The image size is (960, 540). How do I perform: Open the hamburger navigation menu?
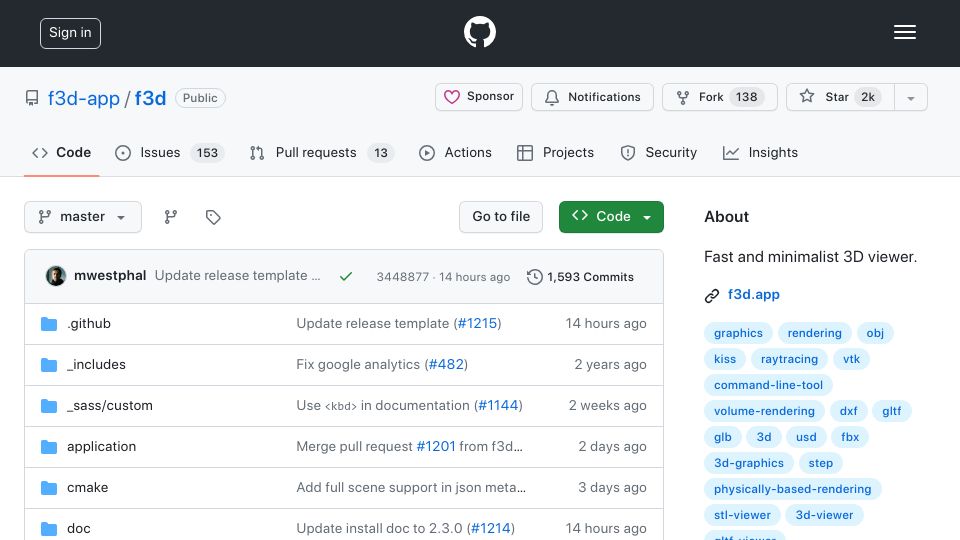[x=904, y=32]
